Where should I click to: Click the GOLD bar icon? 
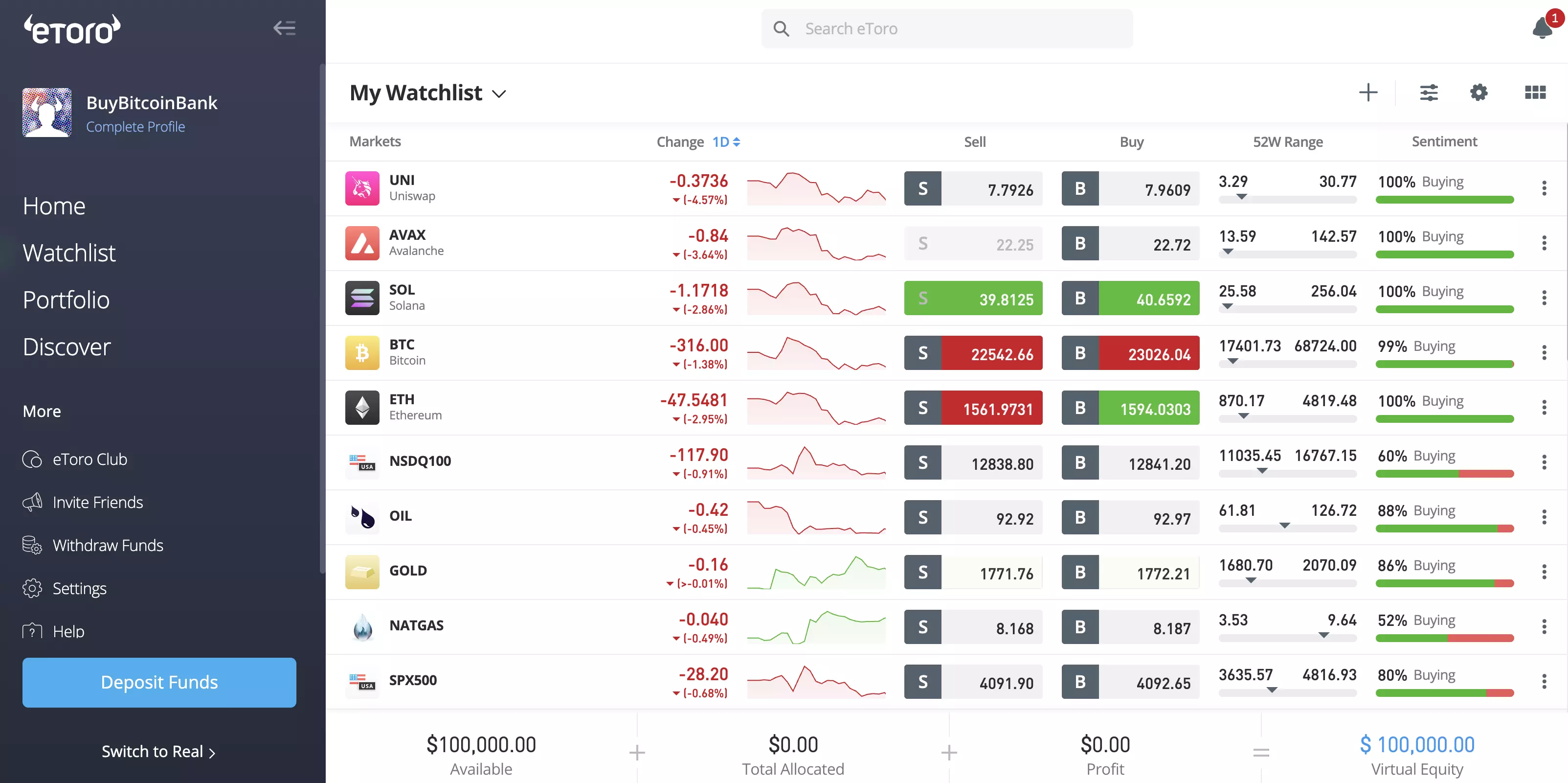click(362, 572)
